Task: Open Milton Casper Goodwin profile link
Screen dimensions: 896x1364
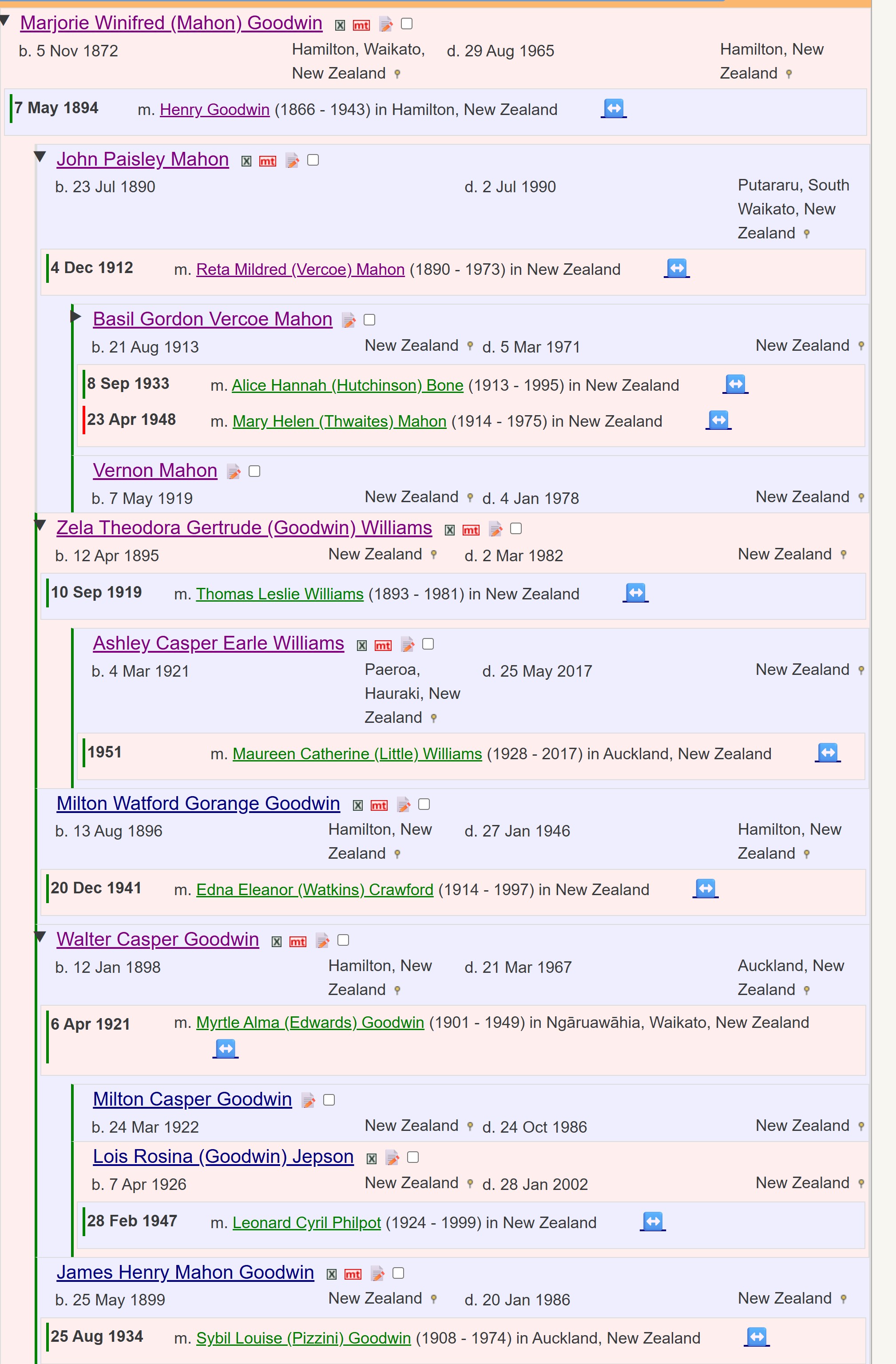Action: [192, 1099]
